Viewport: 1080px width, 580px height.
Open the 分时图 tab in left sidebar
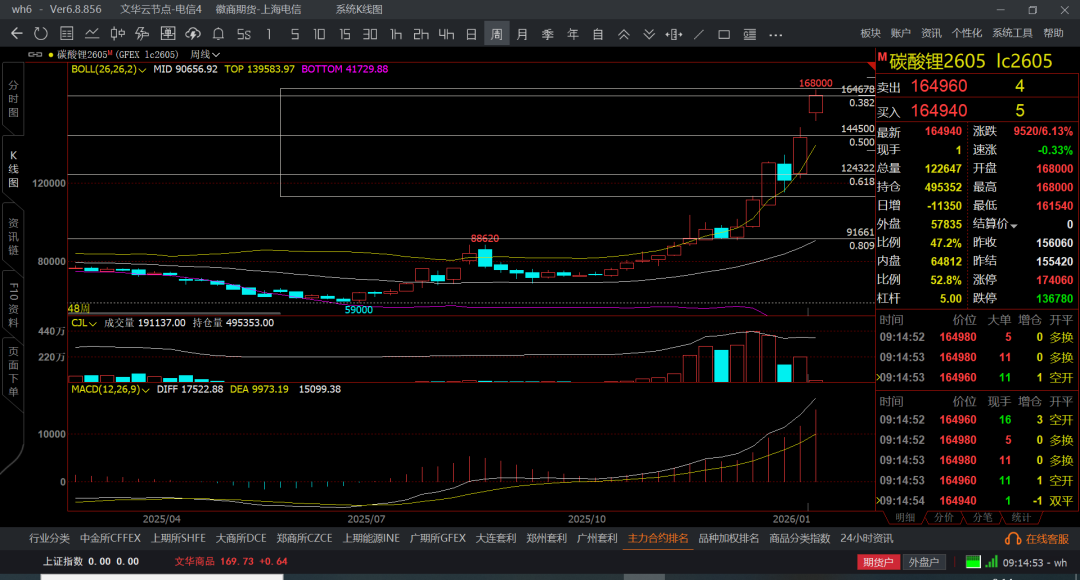(14, 100)
